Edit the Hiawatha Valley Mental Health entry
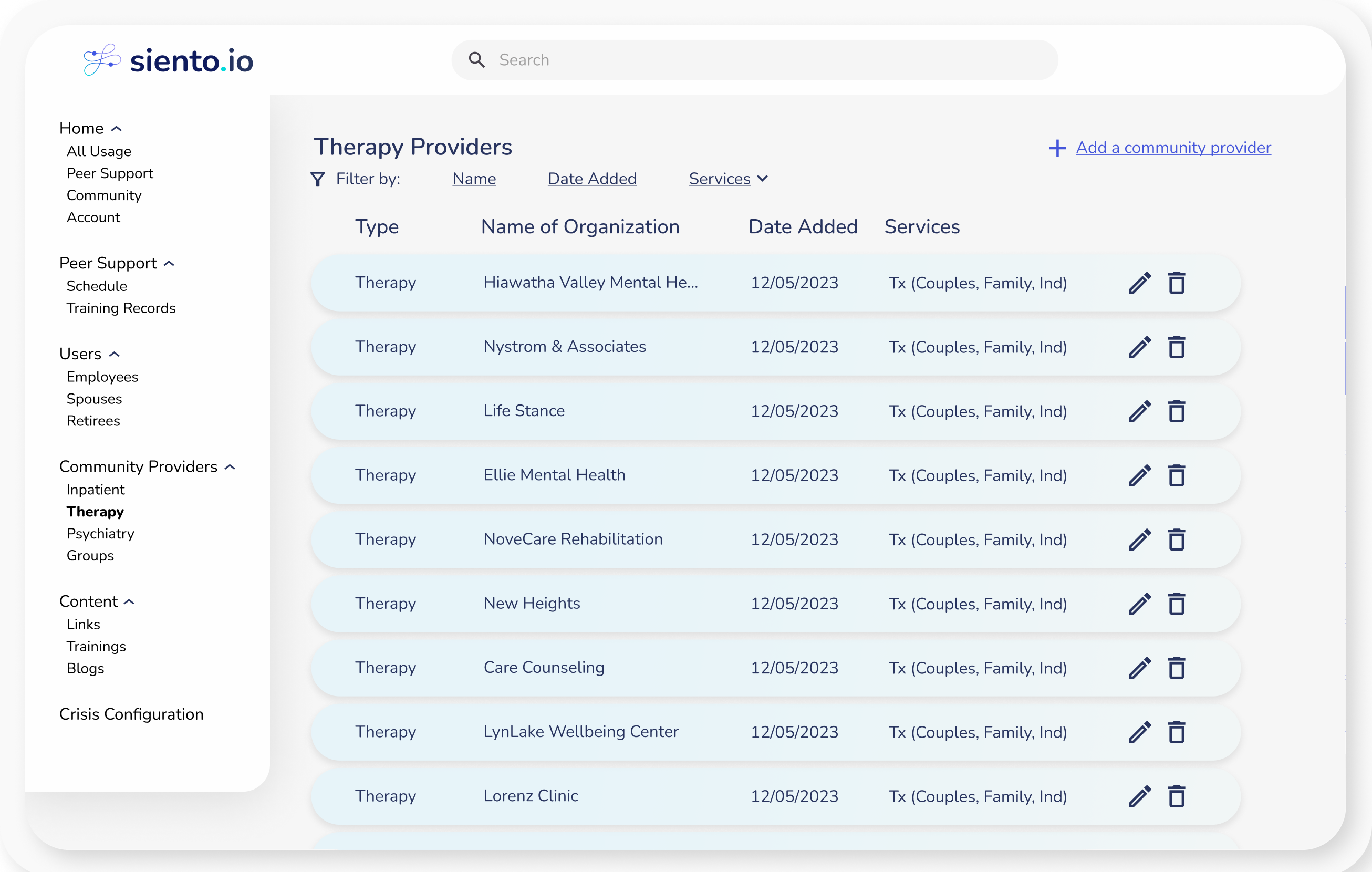1372x872 pixels. point(1139,283)
